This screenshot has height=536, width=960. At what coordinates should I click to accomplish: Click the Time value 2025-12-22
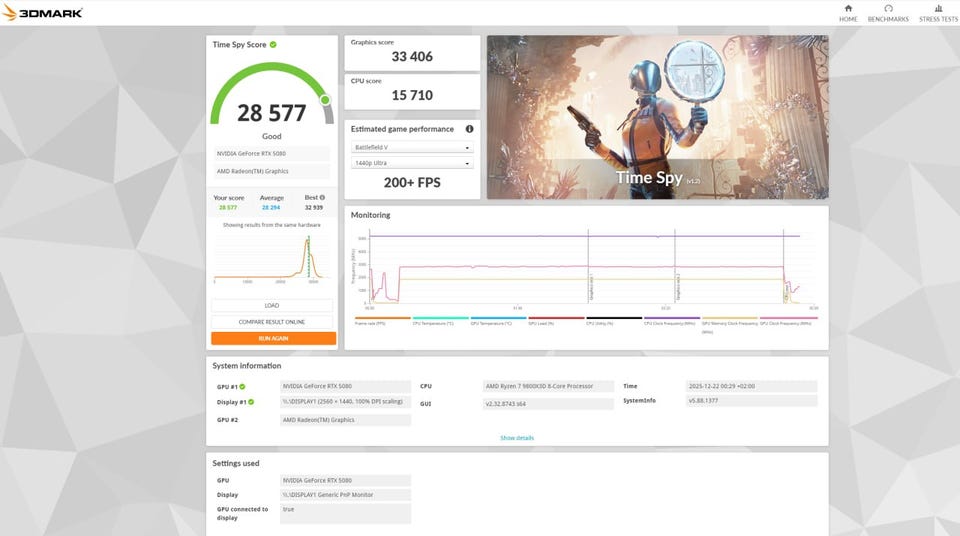coord(751,387)
